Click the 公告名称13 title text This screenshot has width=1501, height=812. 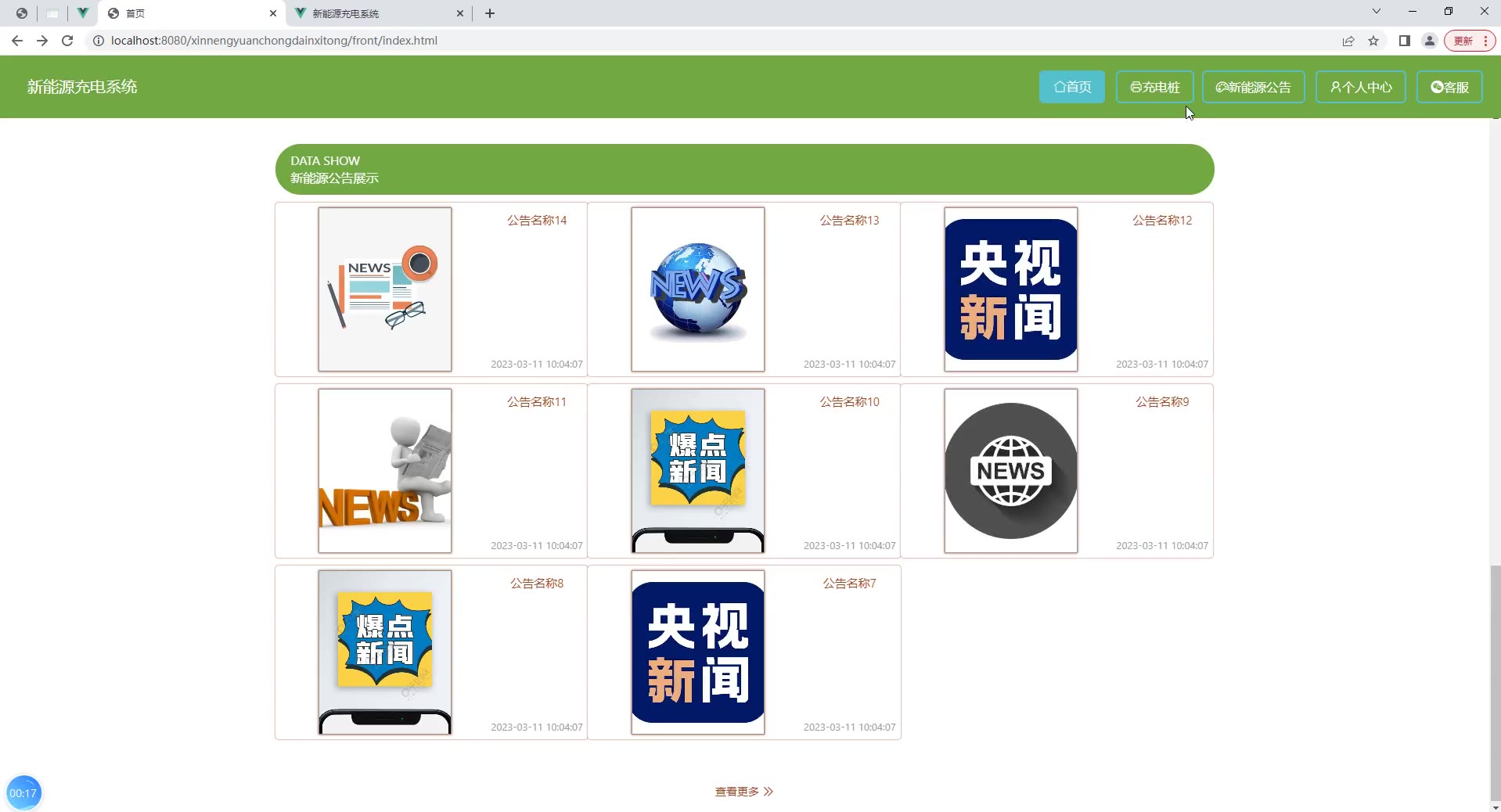(849, 221)
